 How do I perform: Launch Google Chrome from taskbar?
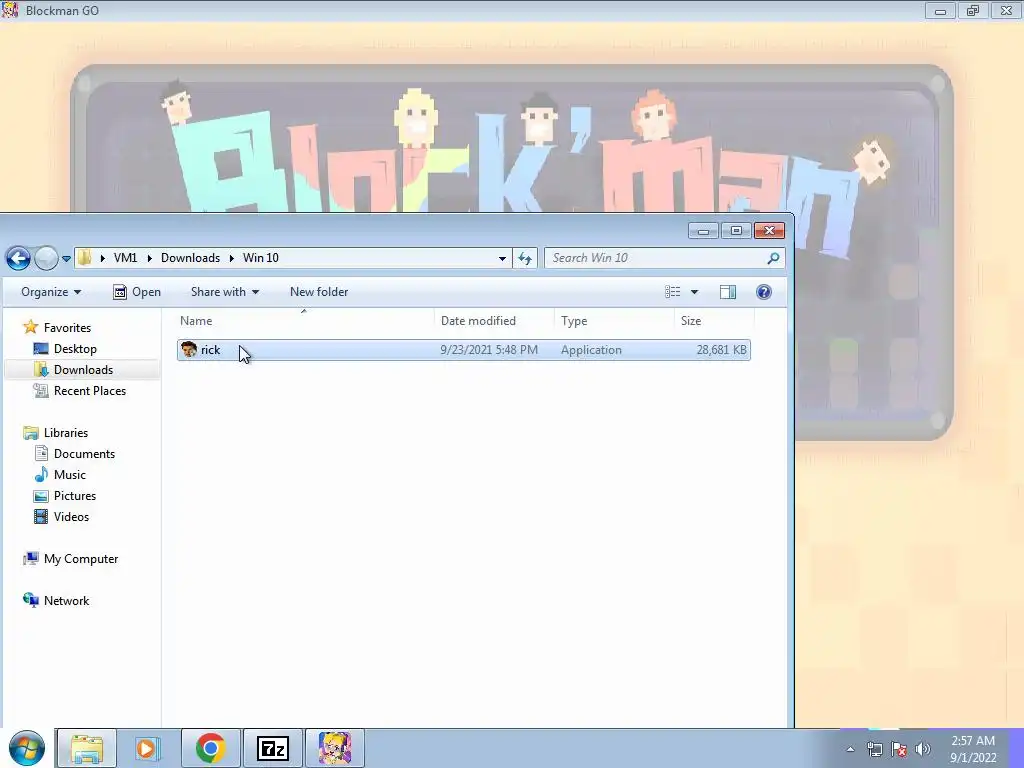click(x=210, y=748)
